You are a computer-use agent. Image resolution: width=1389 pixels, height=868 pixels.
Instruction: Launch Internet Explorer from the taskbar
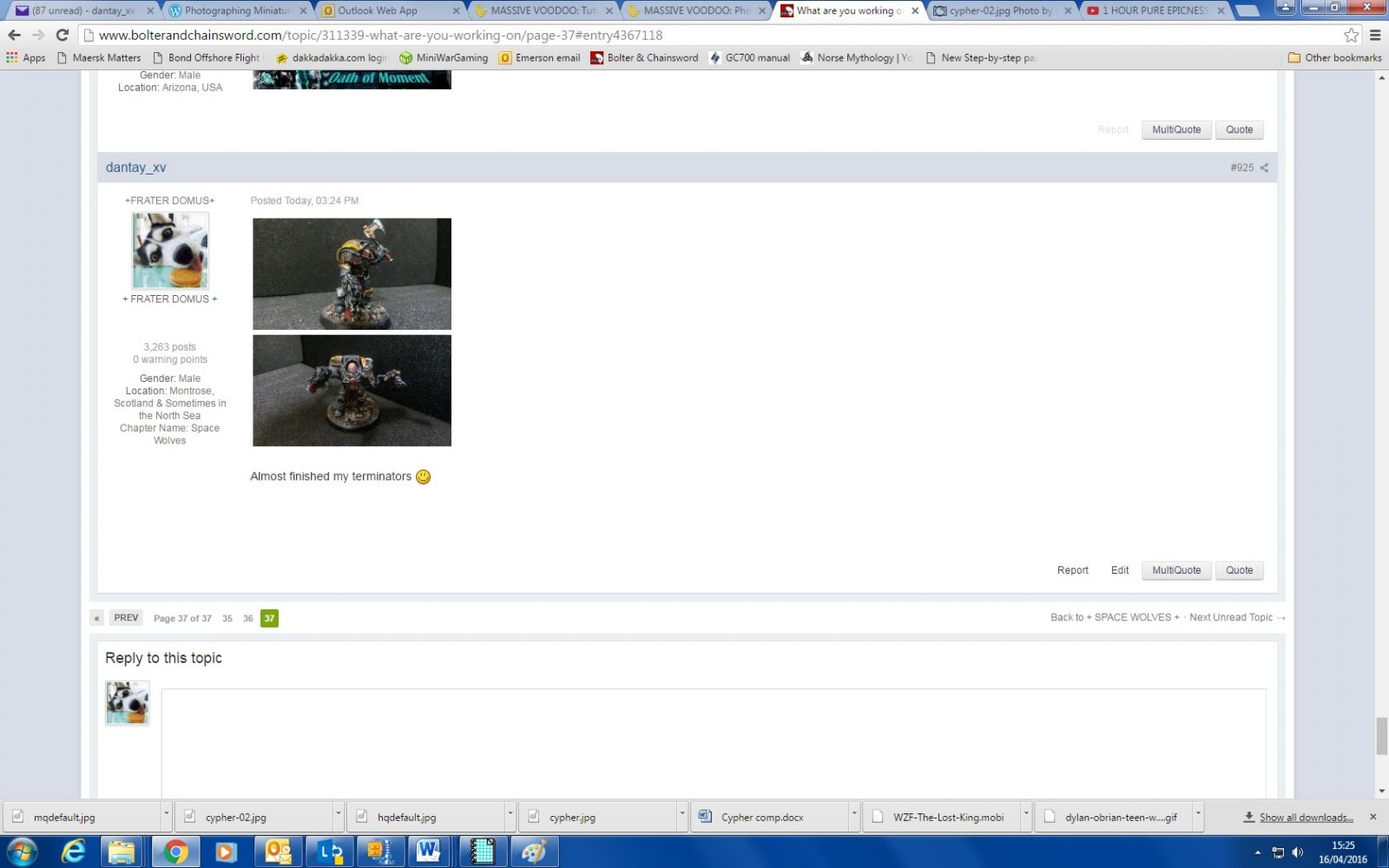tap(74, 852)
